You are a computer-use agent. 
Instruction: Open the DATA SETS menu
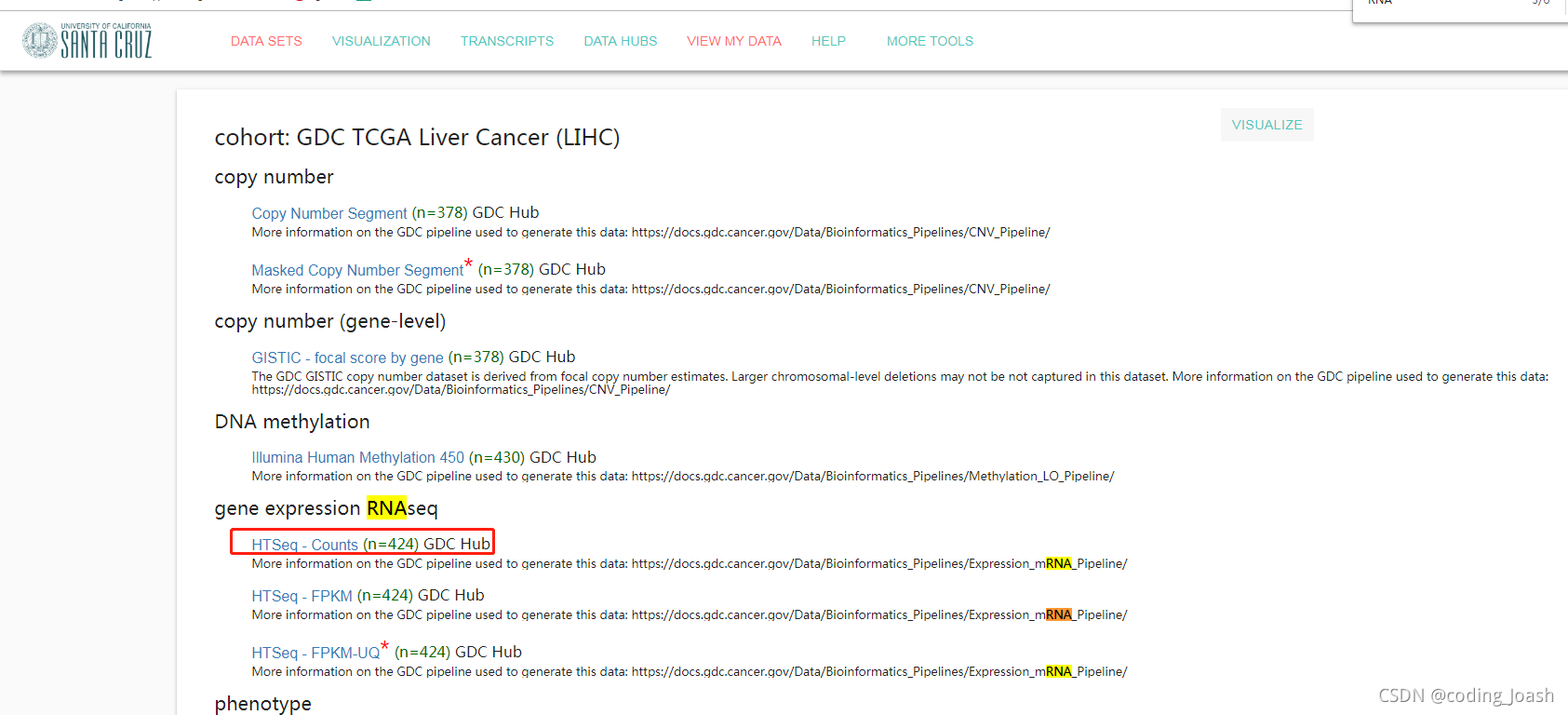(266, 41)
